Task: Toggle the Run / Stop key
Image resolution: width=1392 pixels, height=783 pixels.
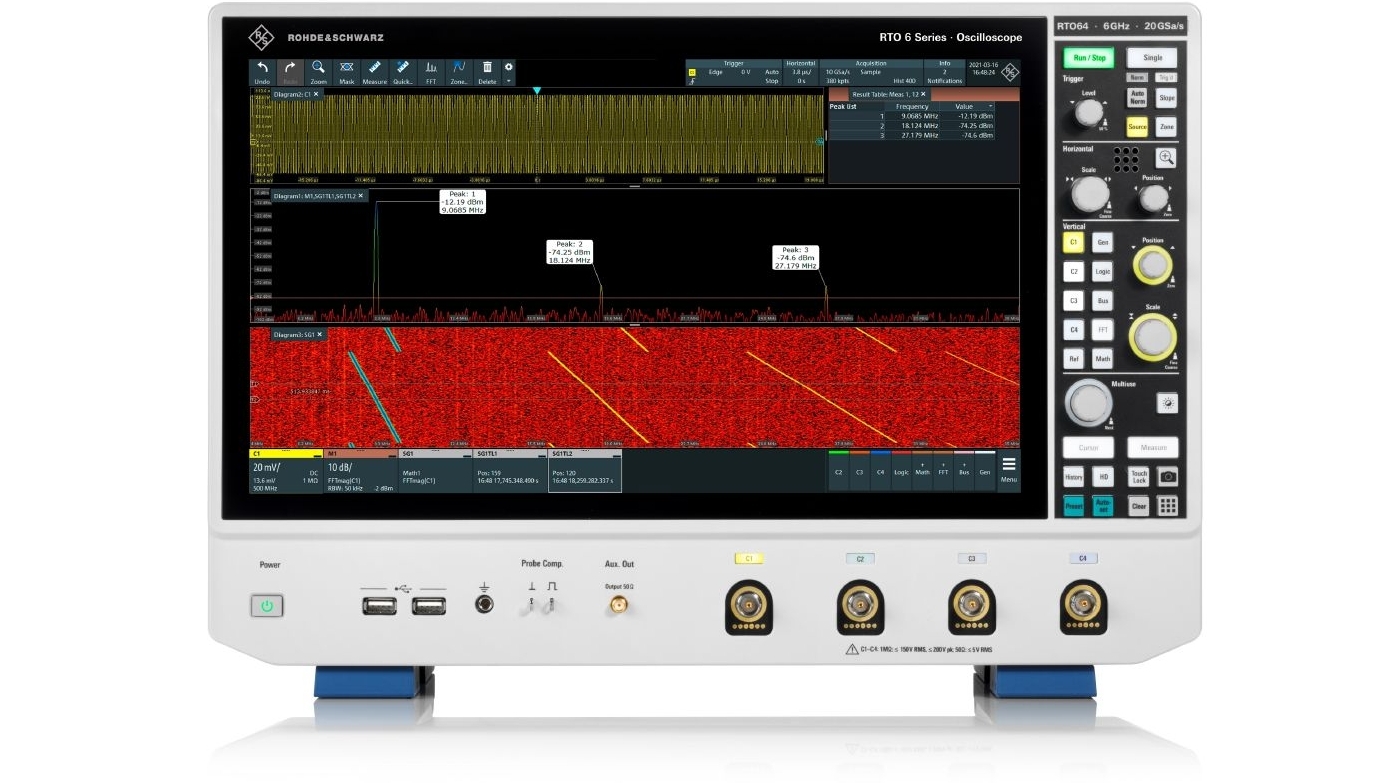Action: (x=1089, y=58)
